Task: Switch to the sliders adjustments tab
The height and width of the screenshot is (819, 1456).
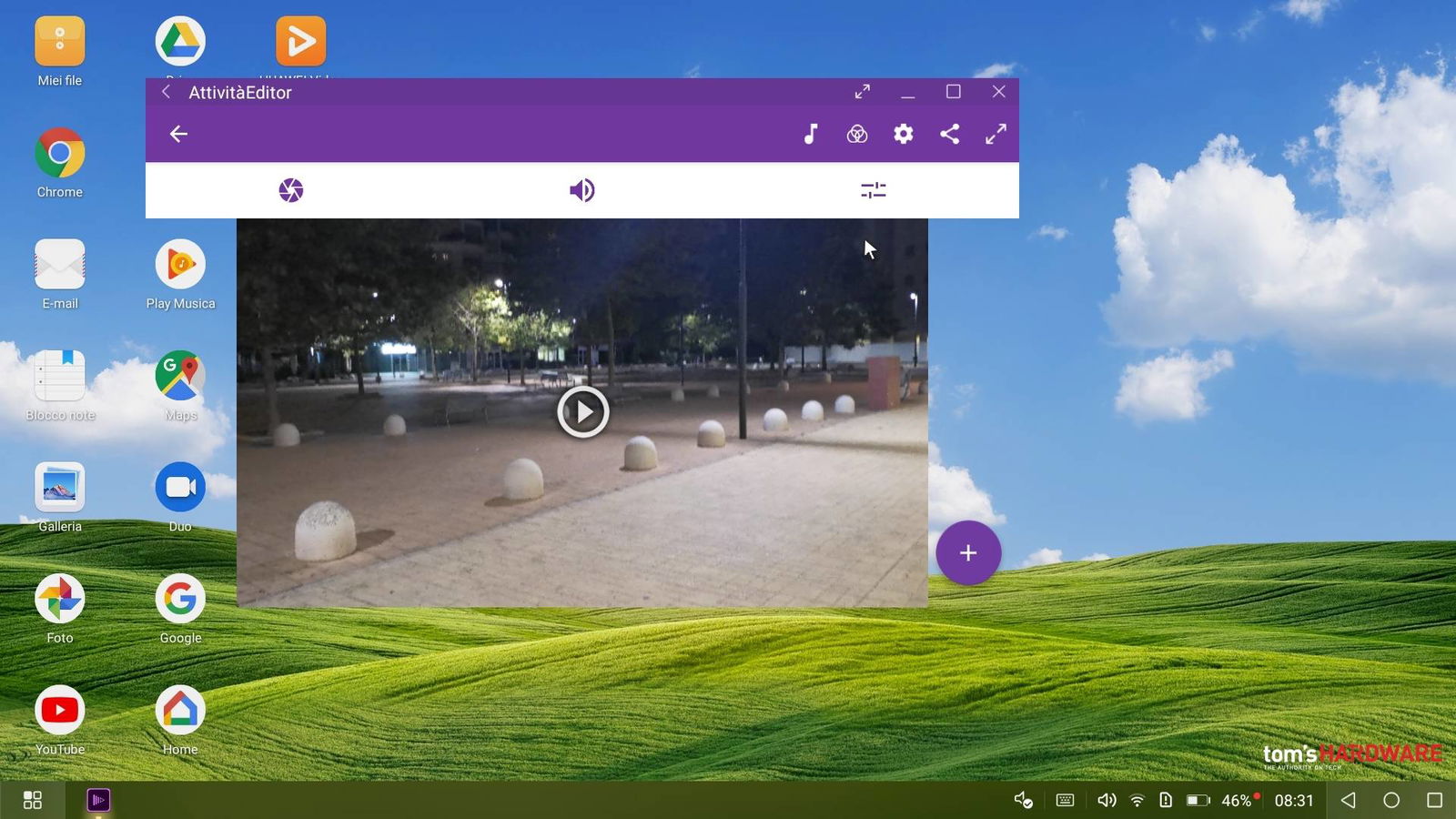Action: 874,190
